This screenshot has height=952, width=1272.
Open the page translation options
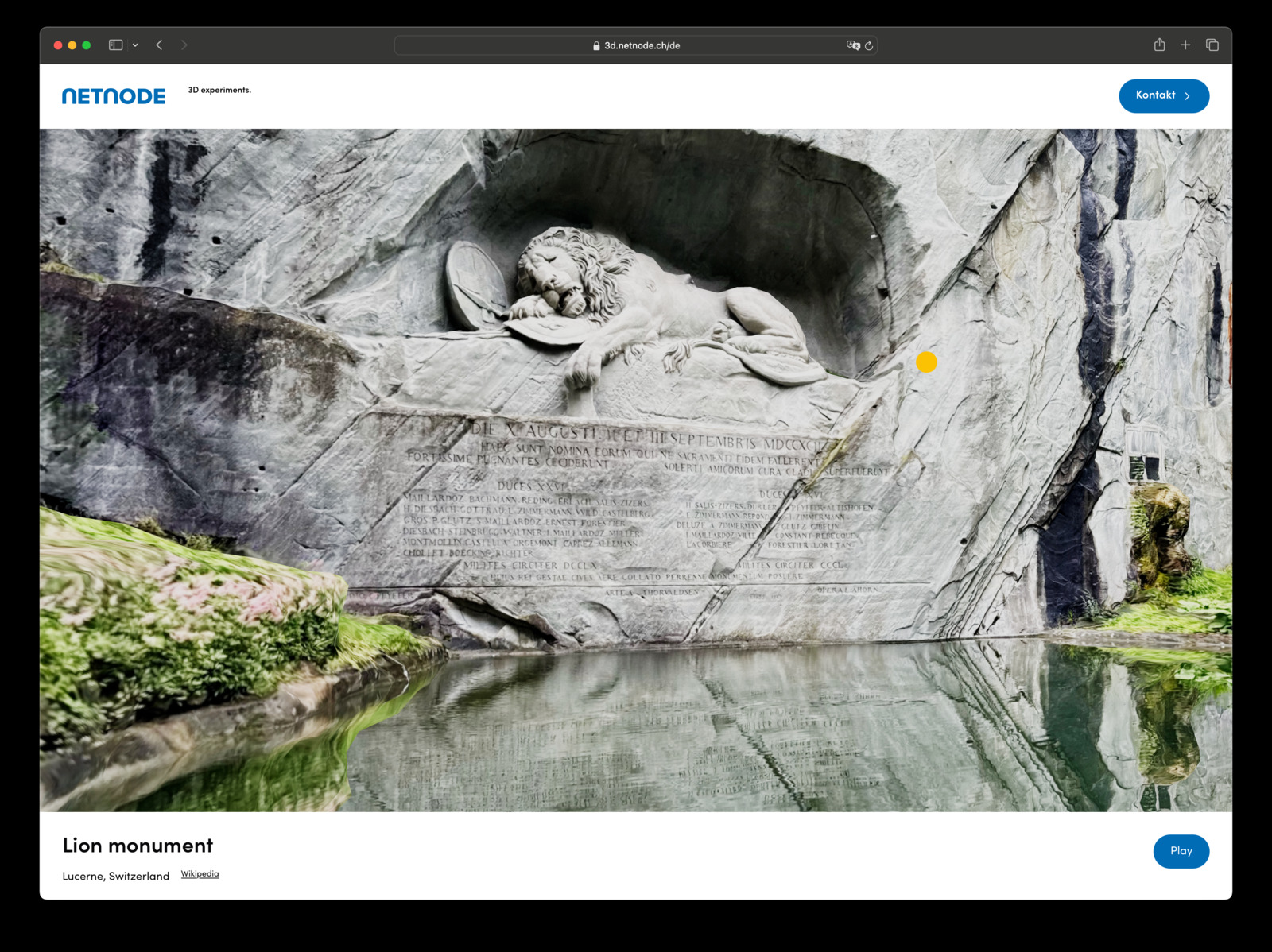coord(852,46)
